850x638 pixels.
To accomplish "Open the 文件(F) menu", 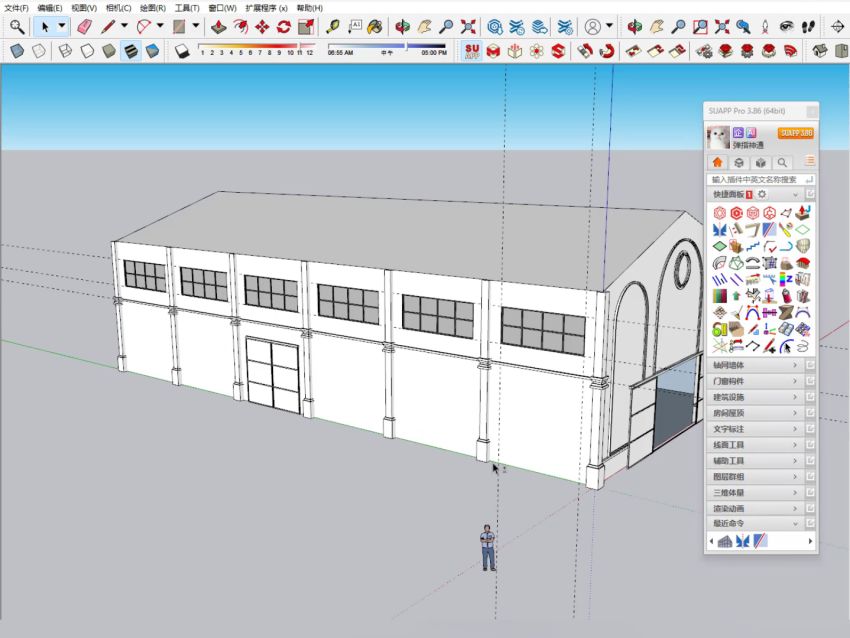I will (16, 8).
